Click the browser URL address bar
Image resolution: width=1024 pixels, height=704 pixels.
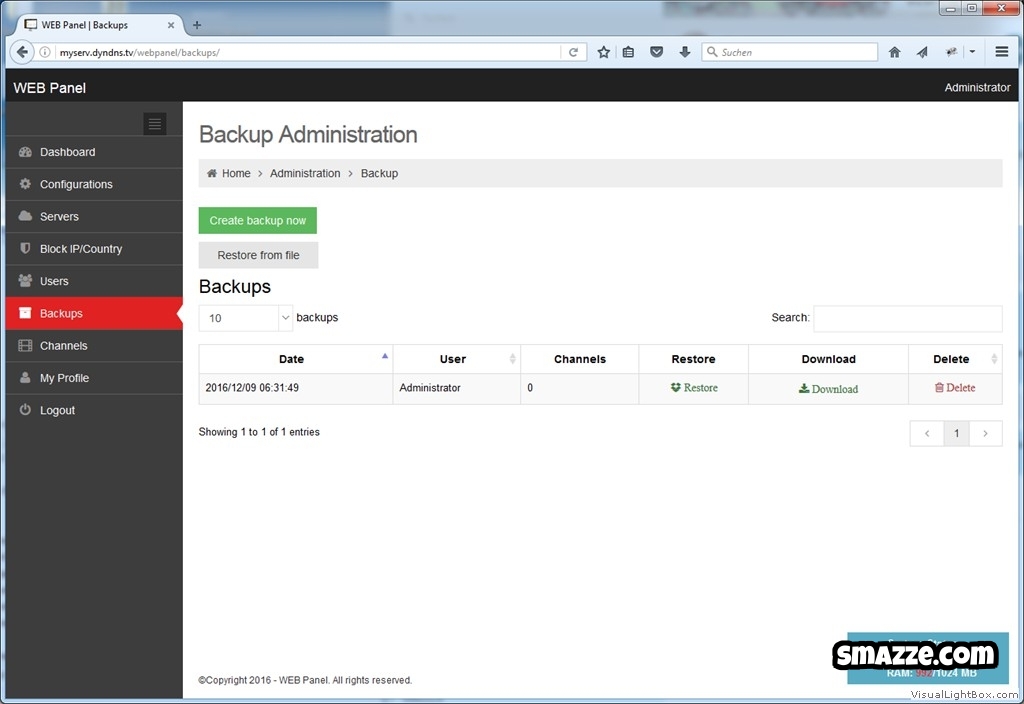(x=307, y=52)
